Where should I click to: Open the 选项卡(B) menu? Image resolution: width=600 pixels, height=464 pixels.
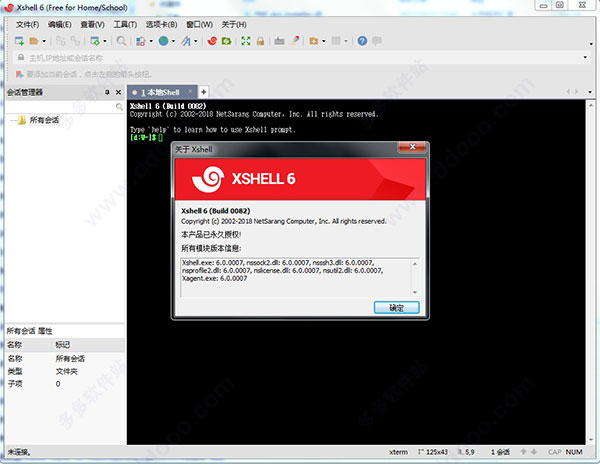pos(161,24)
